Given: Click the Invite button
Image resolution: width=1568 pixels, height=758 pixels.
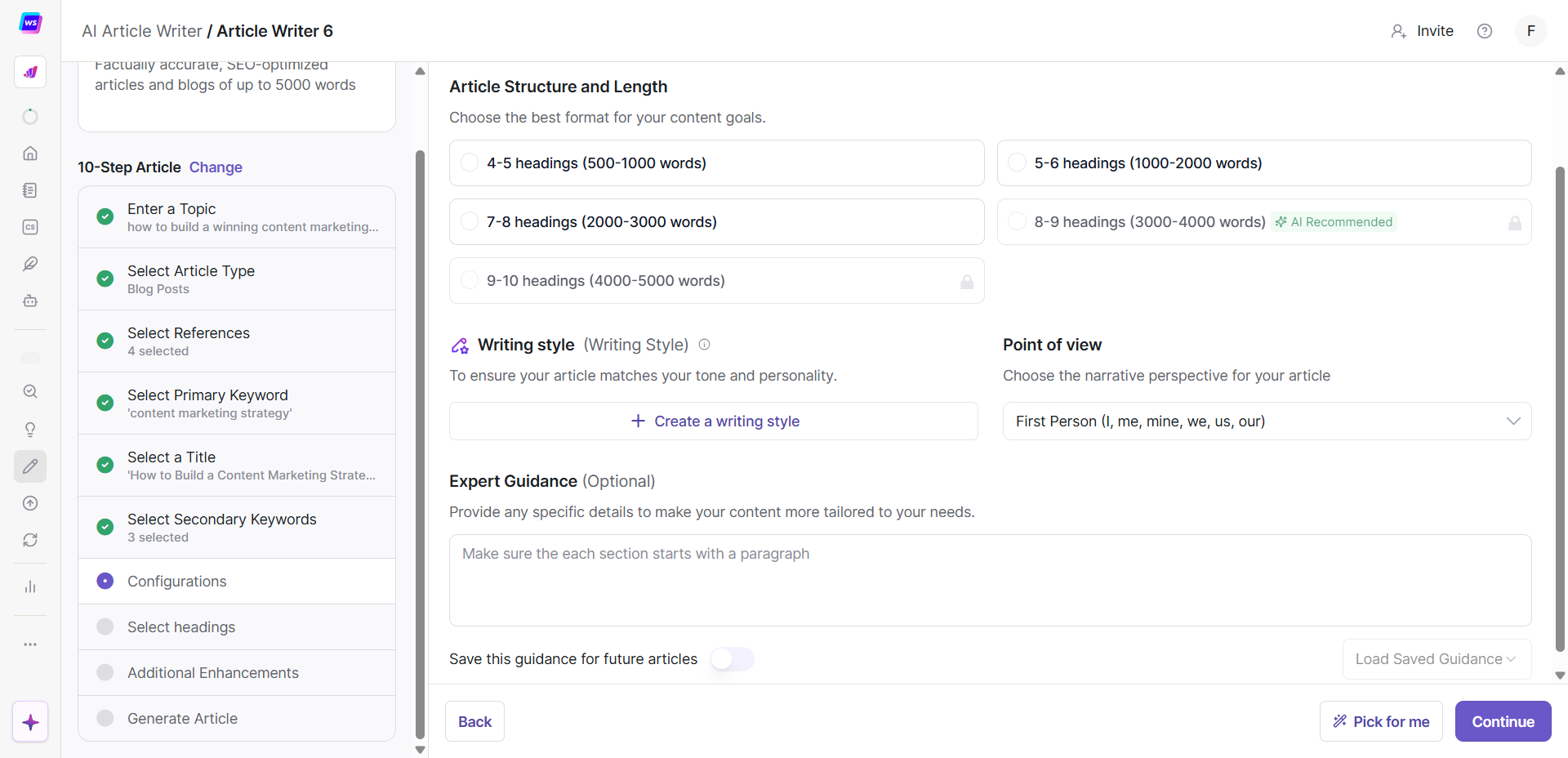Looking at the screenshot, I should [1422, 31].
